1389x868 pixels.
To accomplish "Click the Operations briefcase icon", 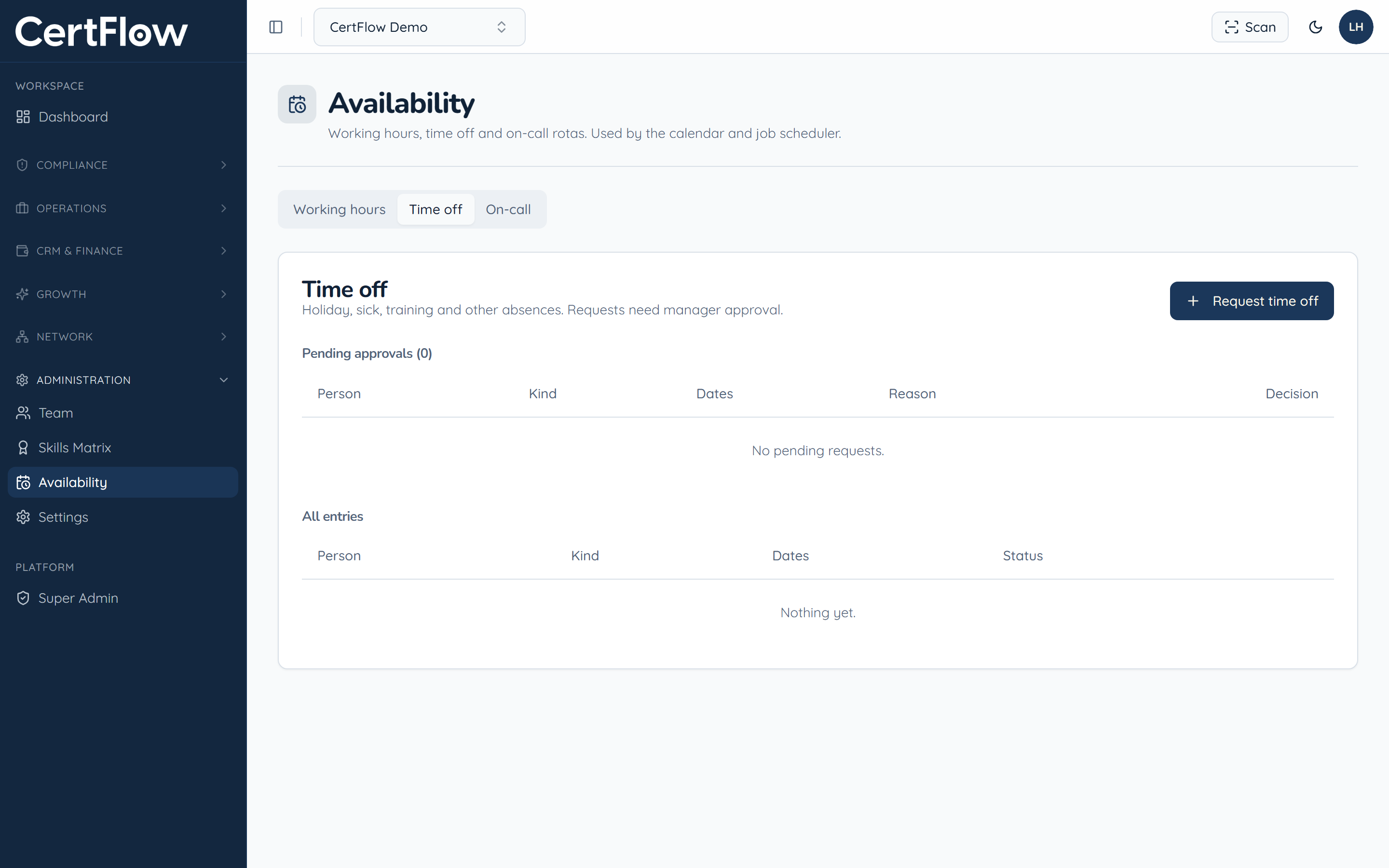I will pos(22,208).
